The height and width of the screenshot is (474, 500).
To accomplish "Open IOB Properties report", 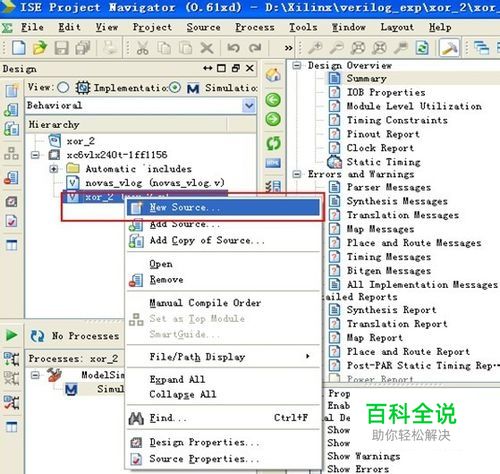I will point(386,92).
